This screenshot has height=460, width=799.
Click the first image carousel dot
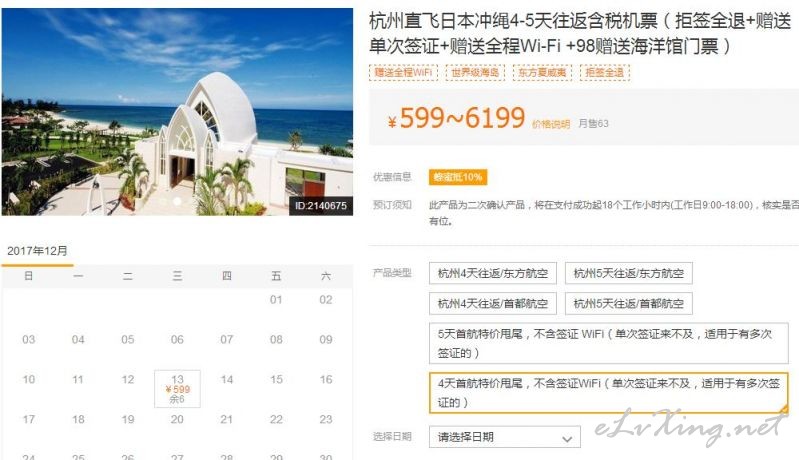pyautogui.click(x=163, y=201)
